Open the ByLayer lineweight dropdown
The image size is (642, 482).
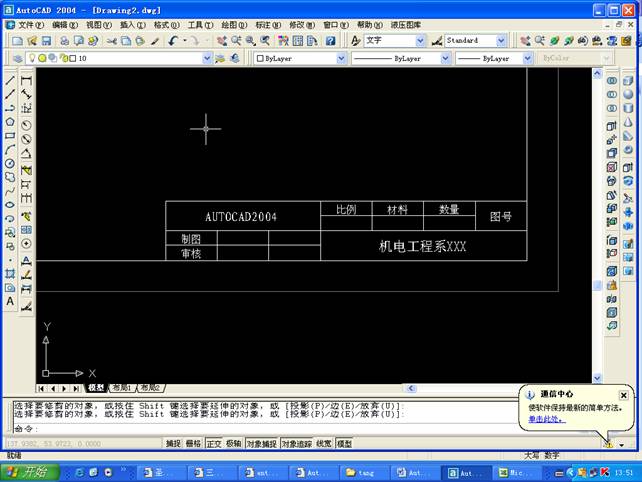[527, 59]
